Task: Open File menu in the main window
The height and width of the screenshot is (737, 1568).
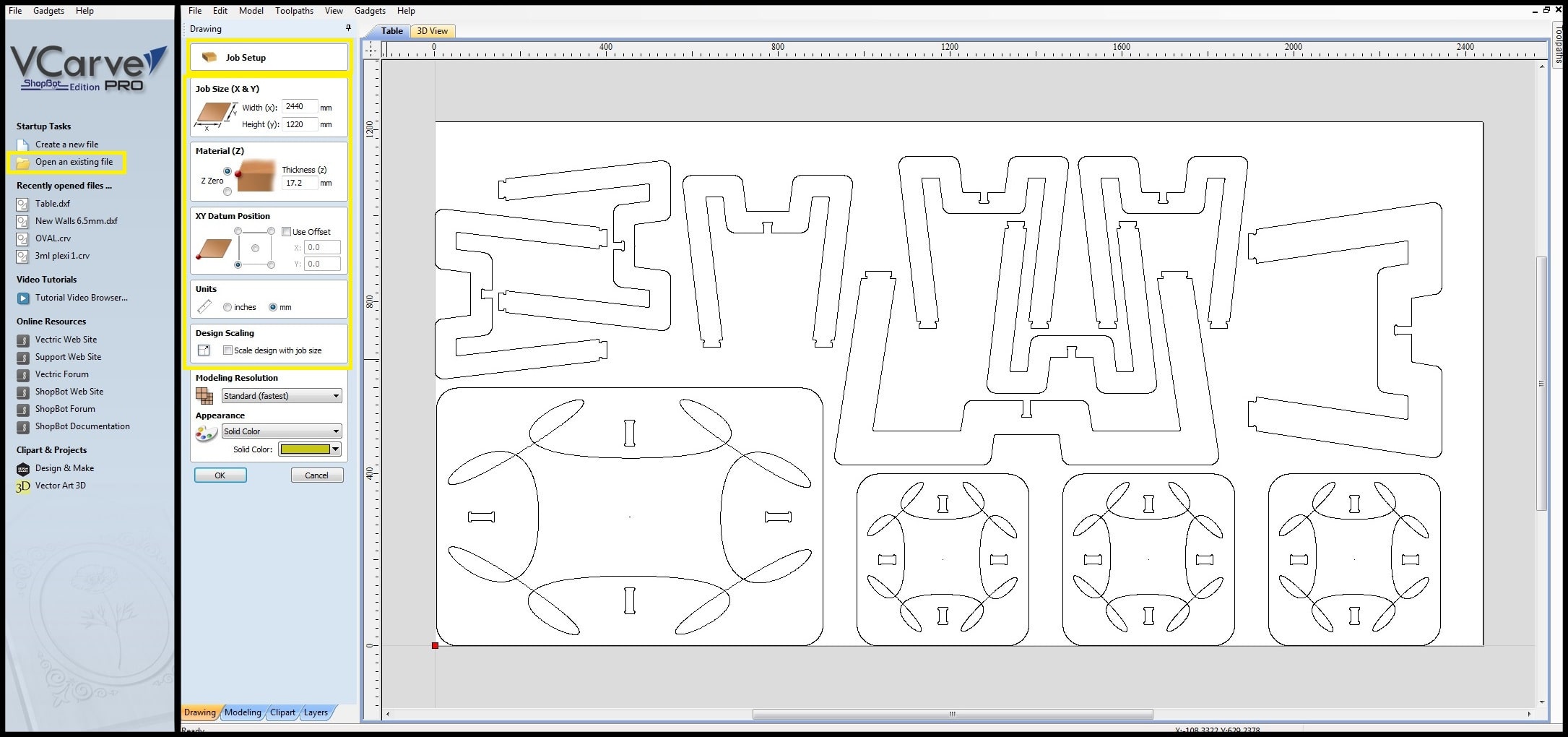Action: [x=195, y=11]
